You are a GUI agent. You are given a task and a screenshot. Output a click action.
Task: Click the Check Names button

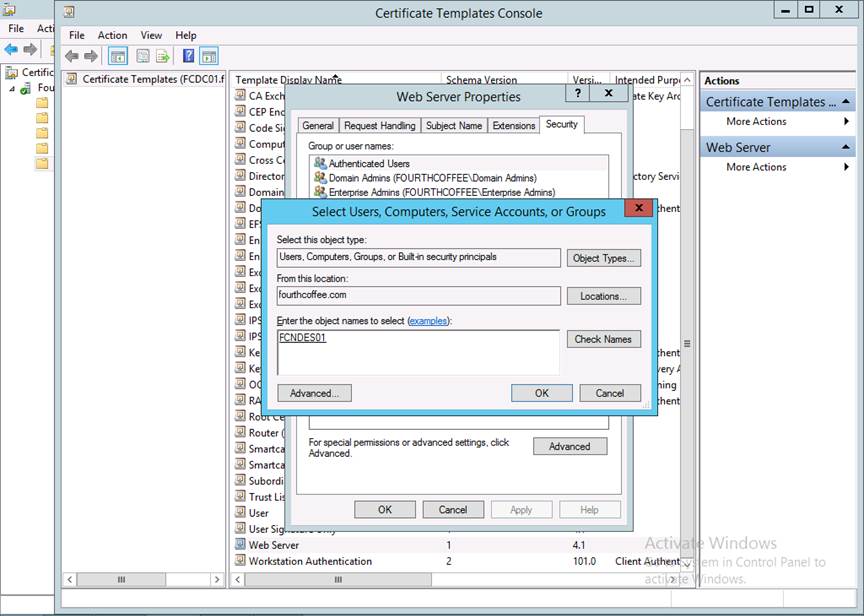click(x=603, y=339)
